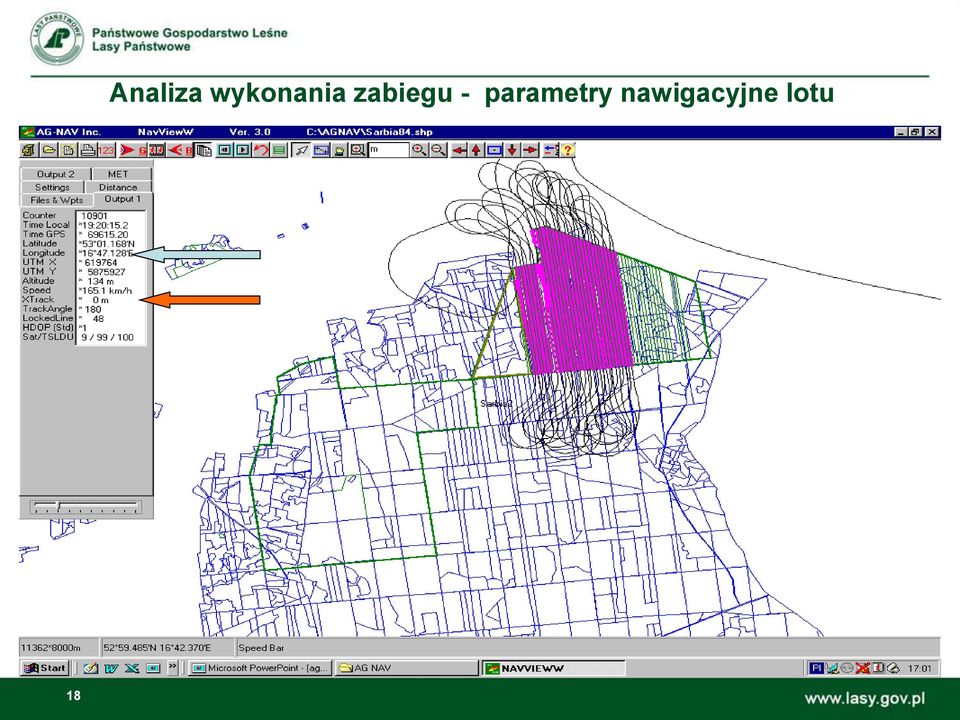Pan map down with red arrow
Viewport: 960px width, 720px height.
click(512, 150)
